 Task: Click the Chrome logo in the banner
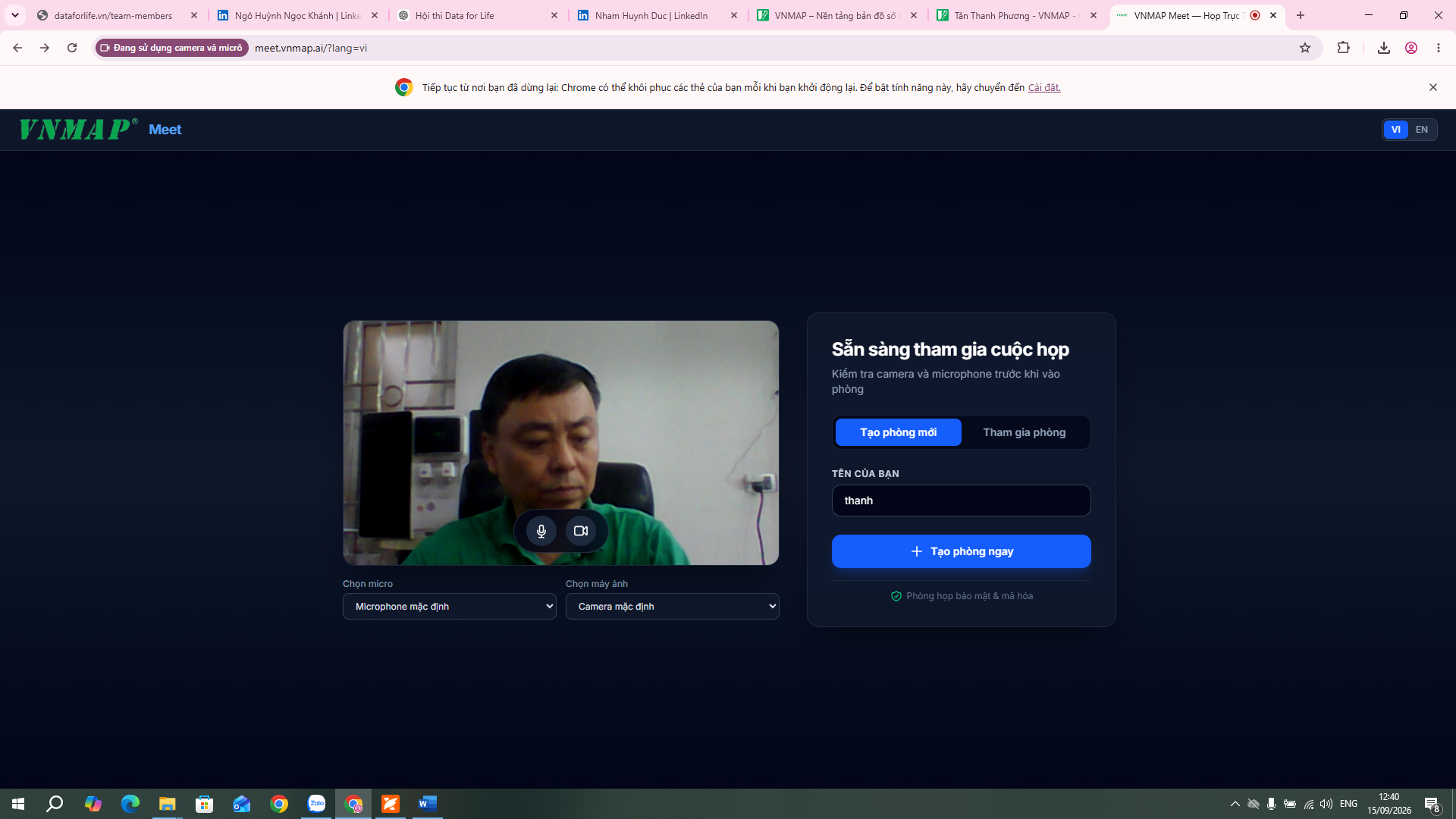click(404, 87)
